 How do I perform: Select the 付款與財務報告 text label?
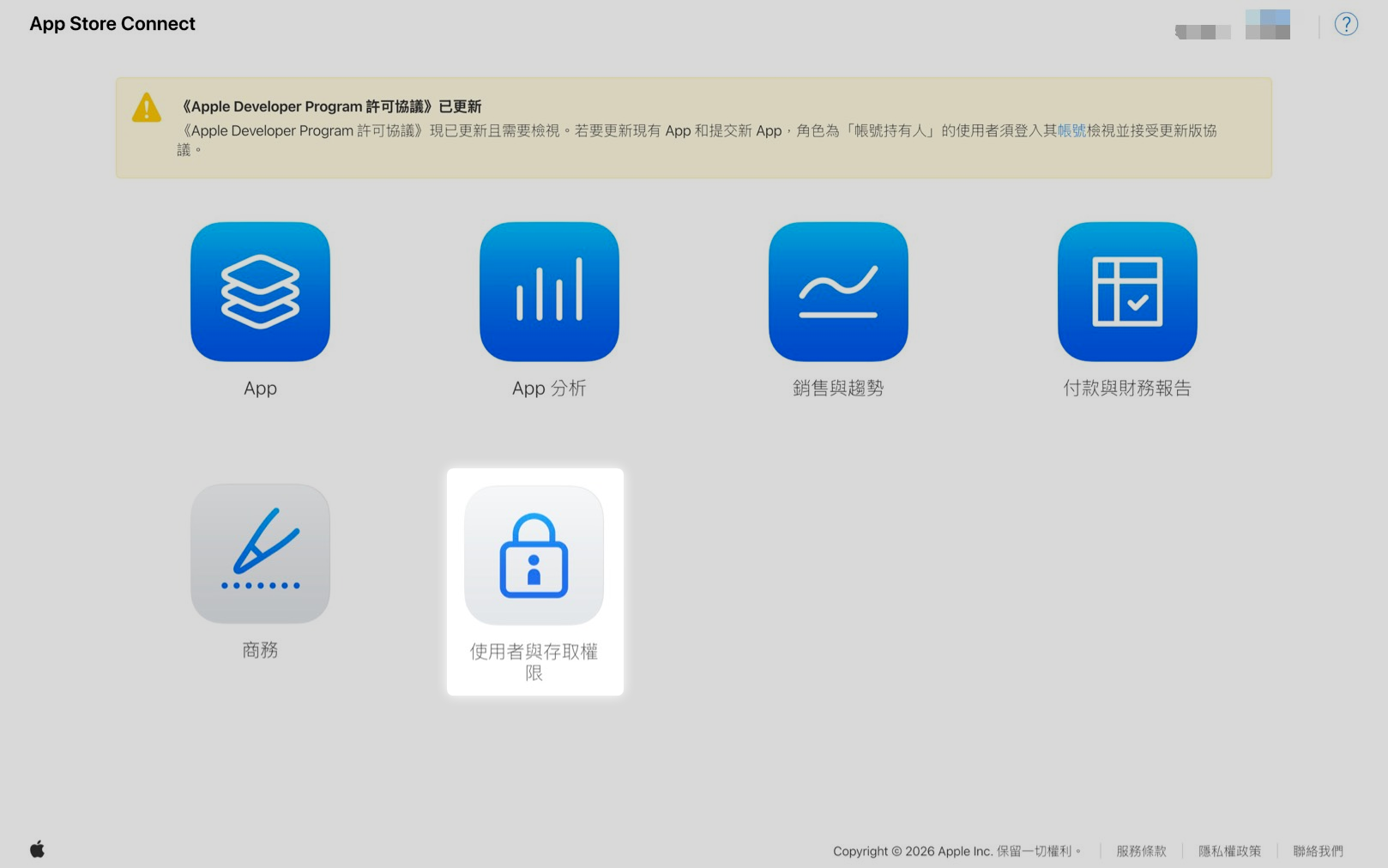pyautogui.click(x=1127, y=389)
